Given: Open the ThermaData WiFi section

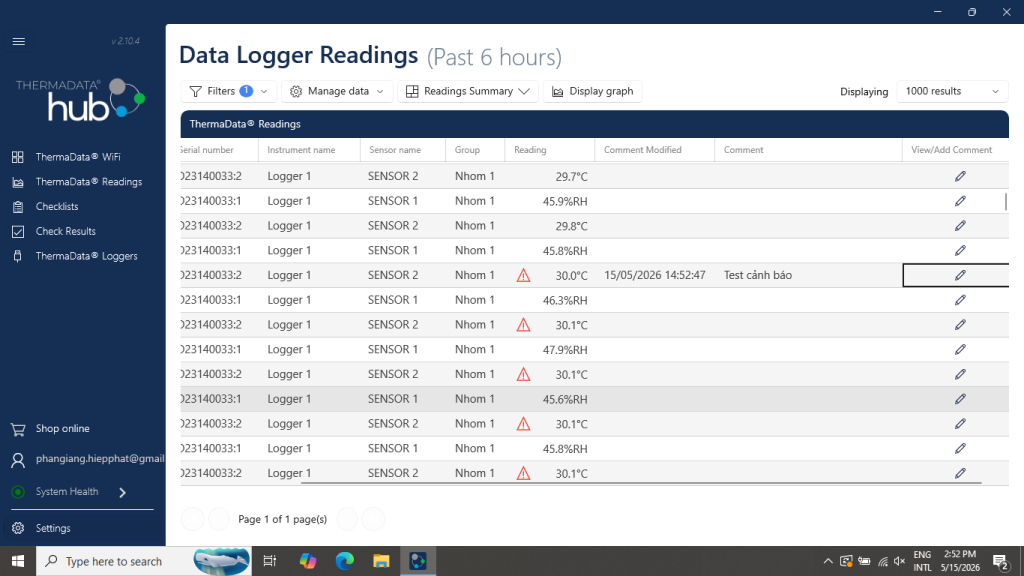Looking at the screenshot, I should 78,157.
